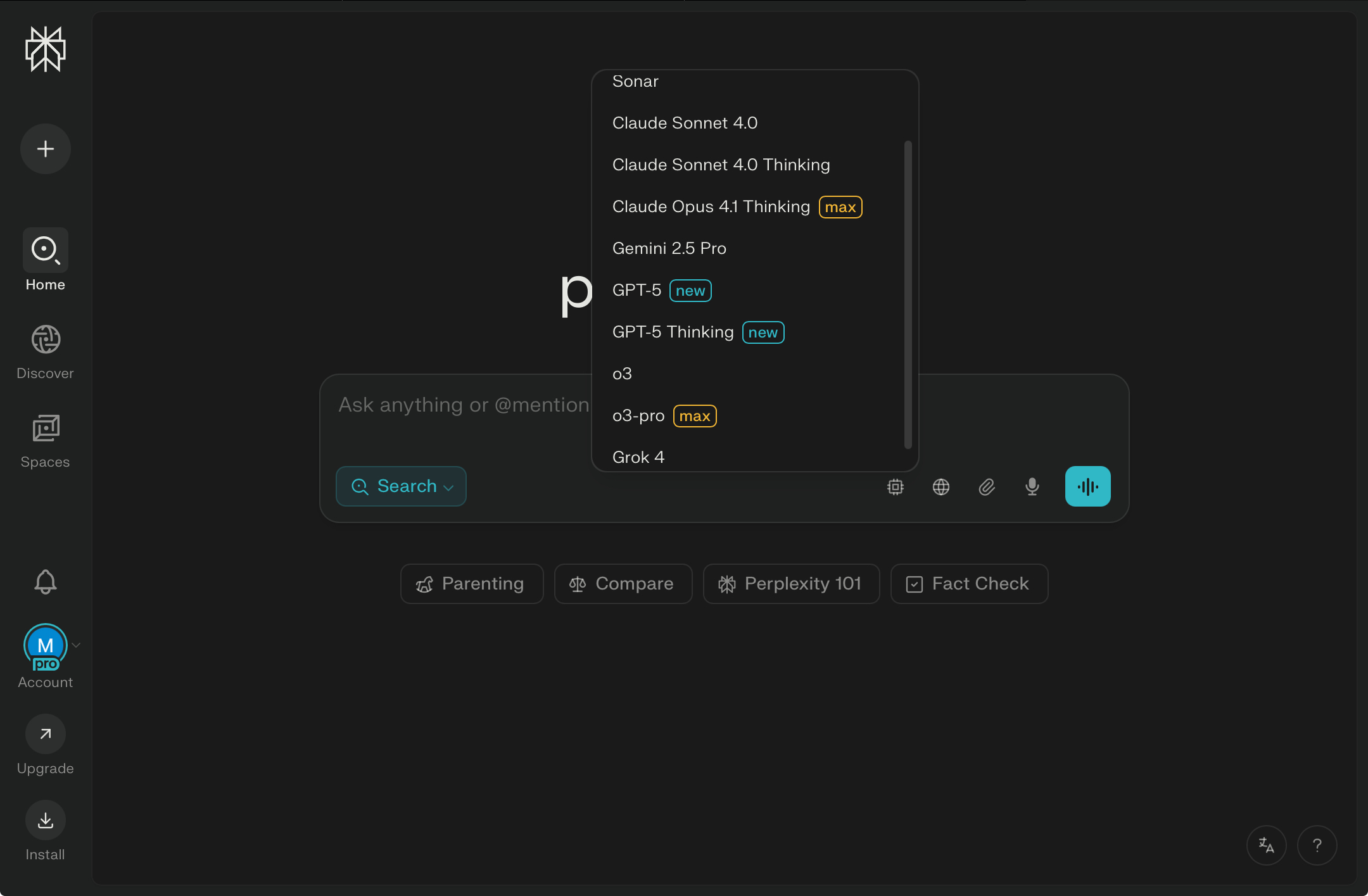
Task: Open the model selector chip icon
Action: point(896,486)
